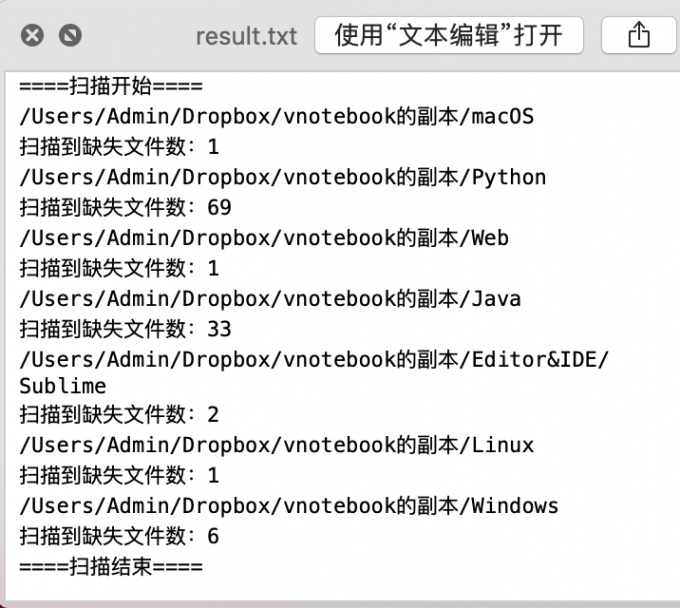Click the ====扫描结束==== footer line

(111, 567)
